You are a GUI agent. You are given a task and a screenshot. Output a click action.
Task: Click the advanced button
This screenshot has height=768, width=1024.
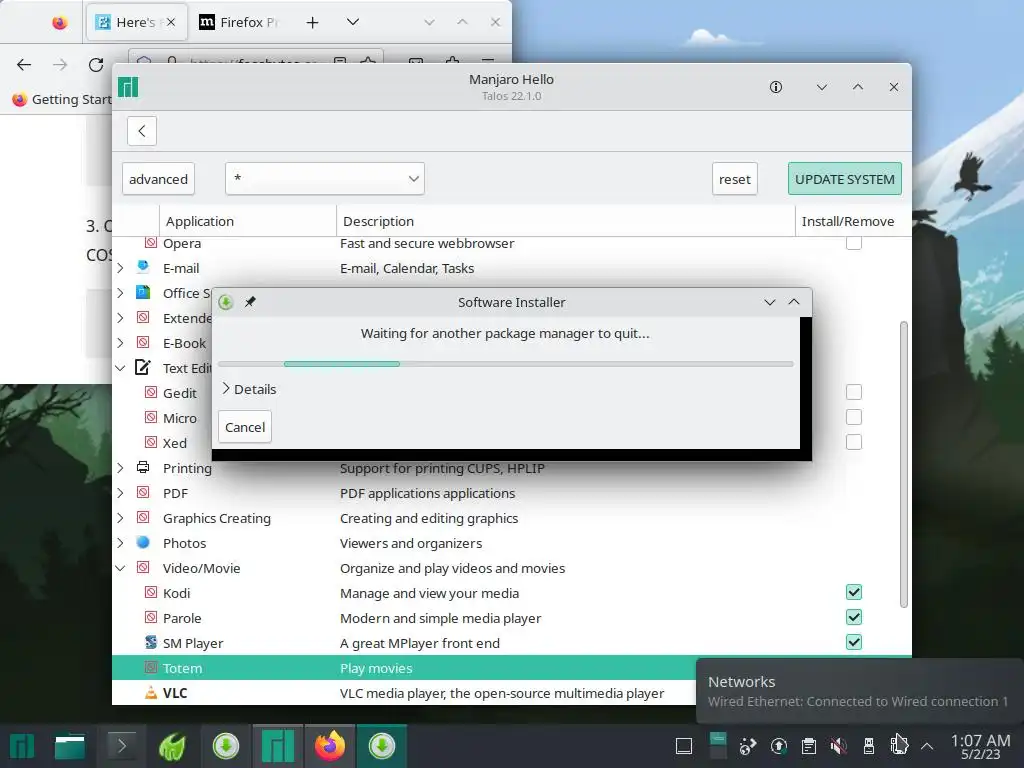(x=158, y=178)
